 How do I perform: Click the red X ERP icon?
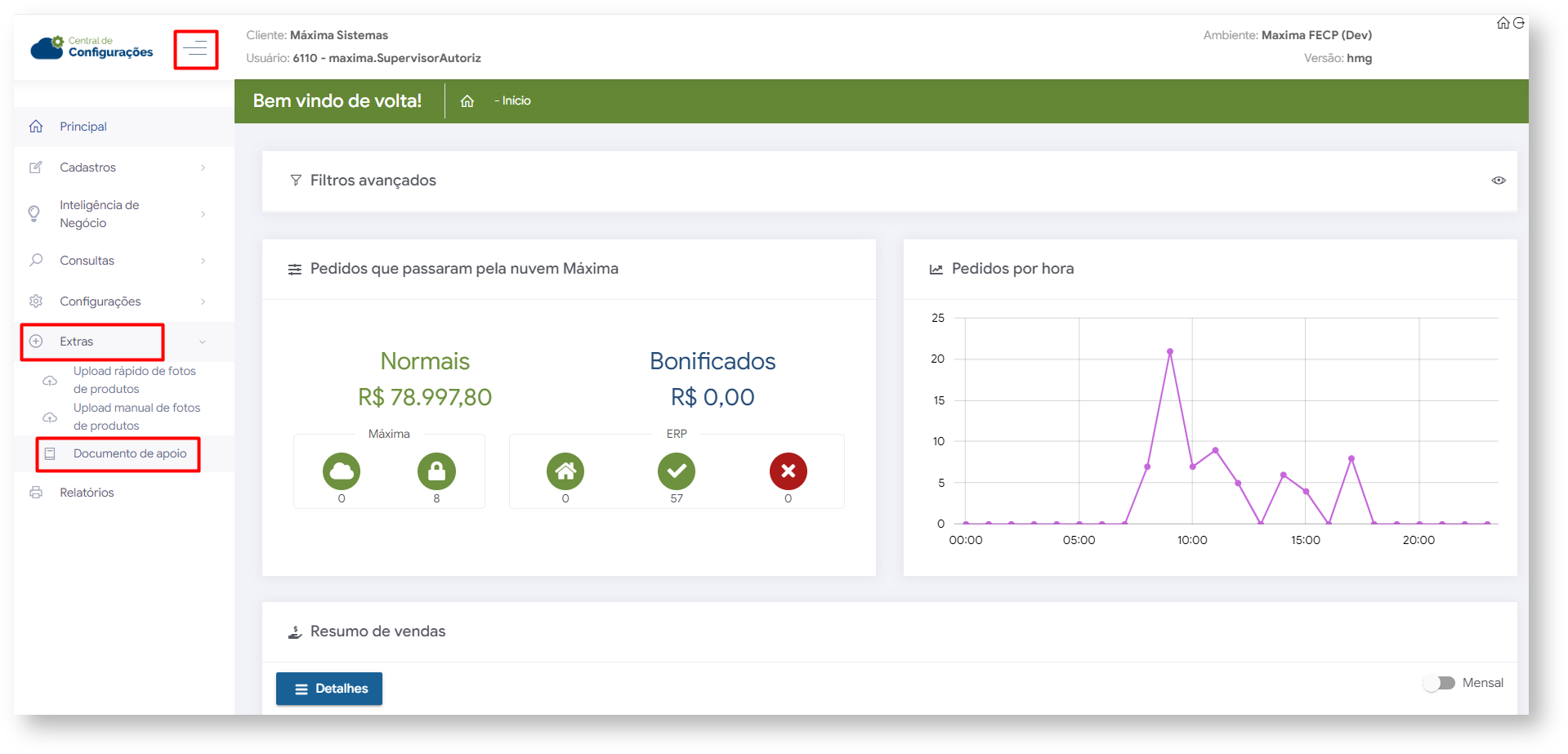click(788, 471)
